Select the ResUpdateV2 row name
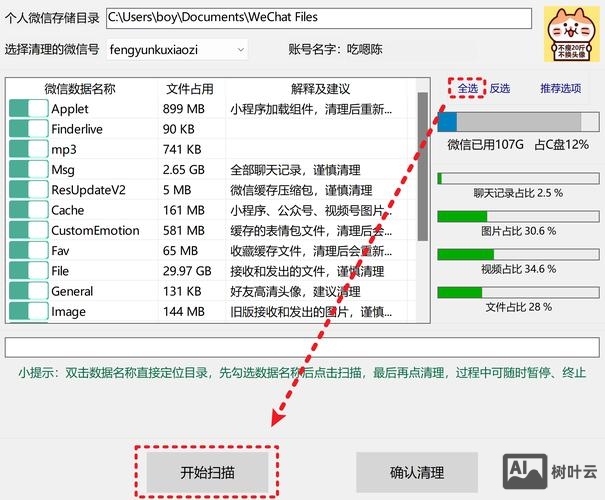 pos(89,190)
